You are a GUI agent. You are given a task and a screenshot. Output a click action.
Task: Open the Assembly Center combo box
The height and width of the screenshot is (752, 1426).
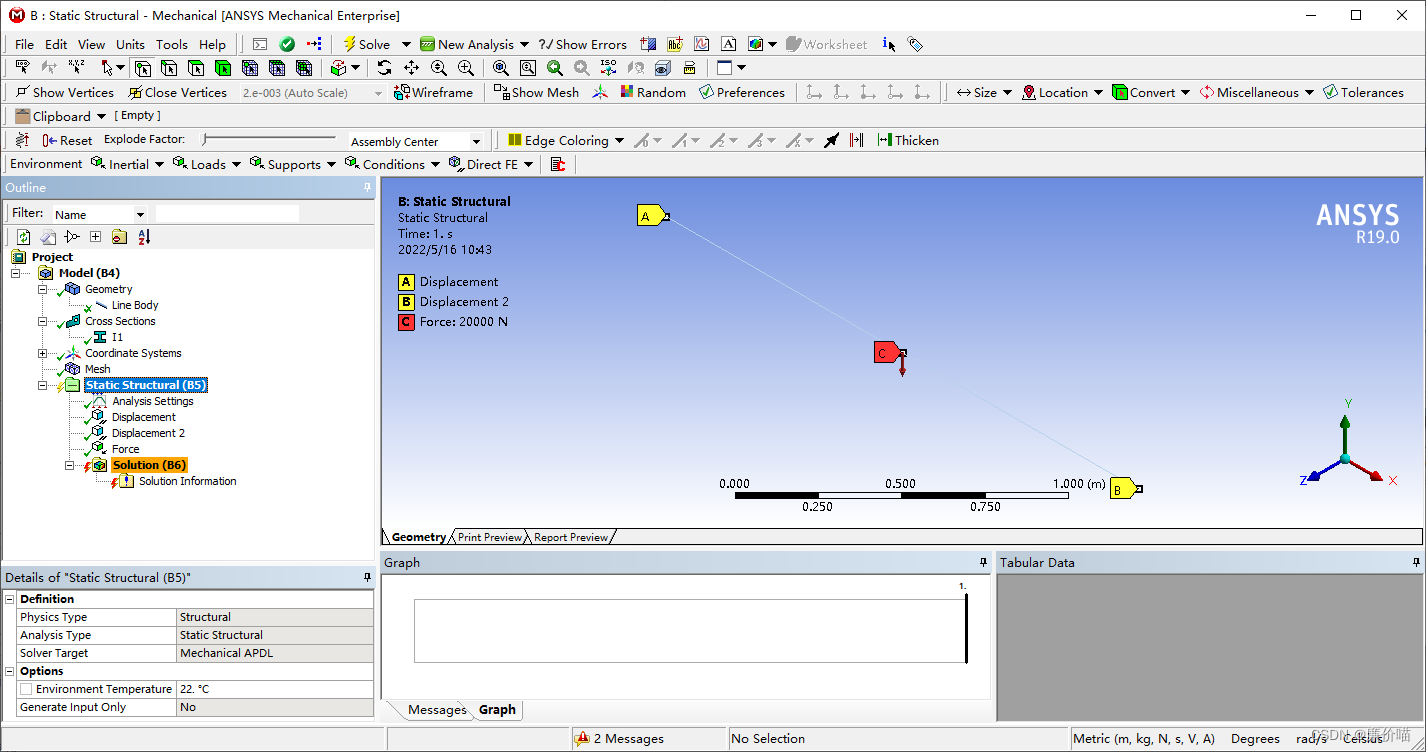415,141
